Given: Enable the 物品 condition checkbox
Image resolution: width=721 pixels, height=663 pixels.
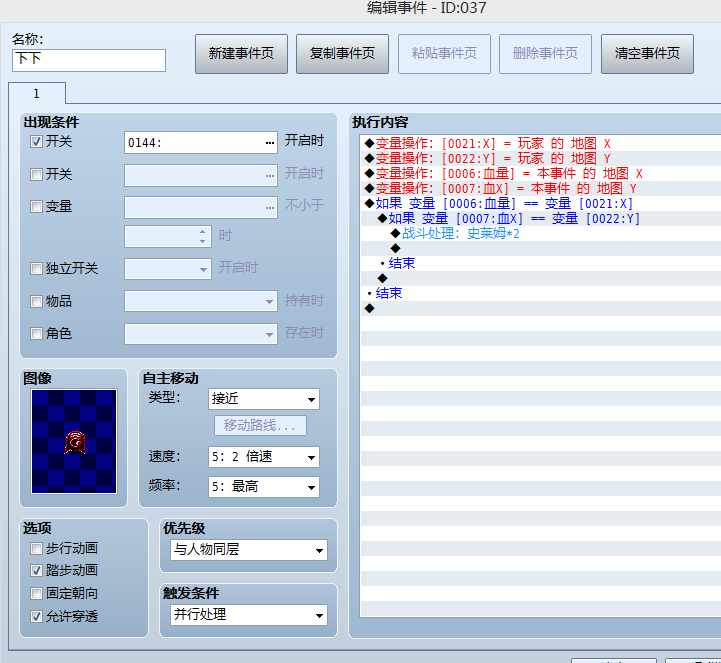Looking at the screenshot, I should coord(36,302).
